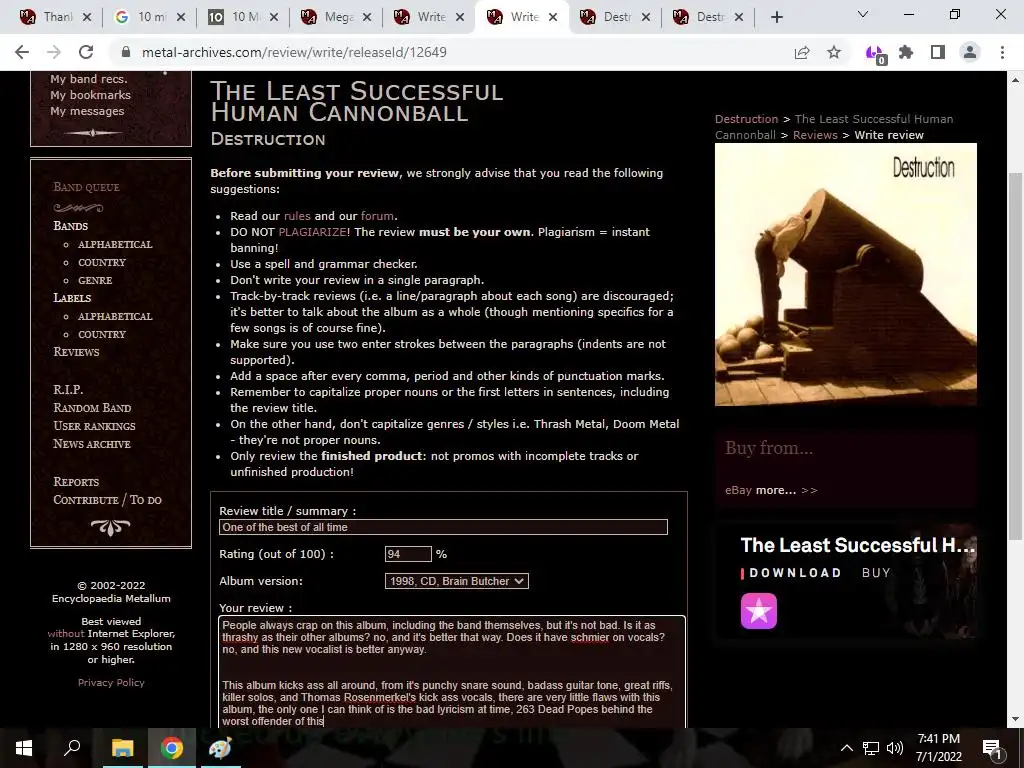
Task: Click the network tray icon
Action: tap(871, 748)
